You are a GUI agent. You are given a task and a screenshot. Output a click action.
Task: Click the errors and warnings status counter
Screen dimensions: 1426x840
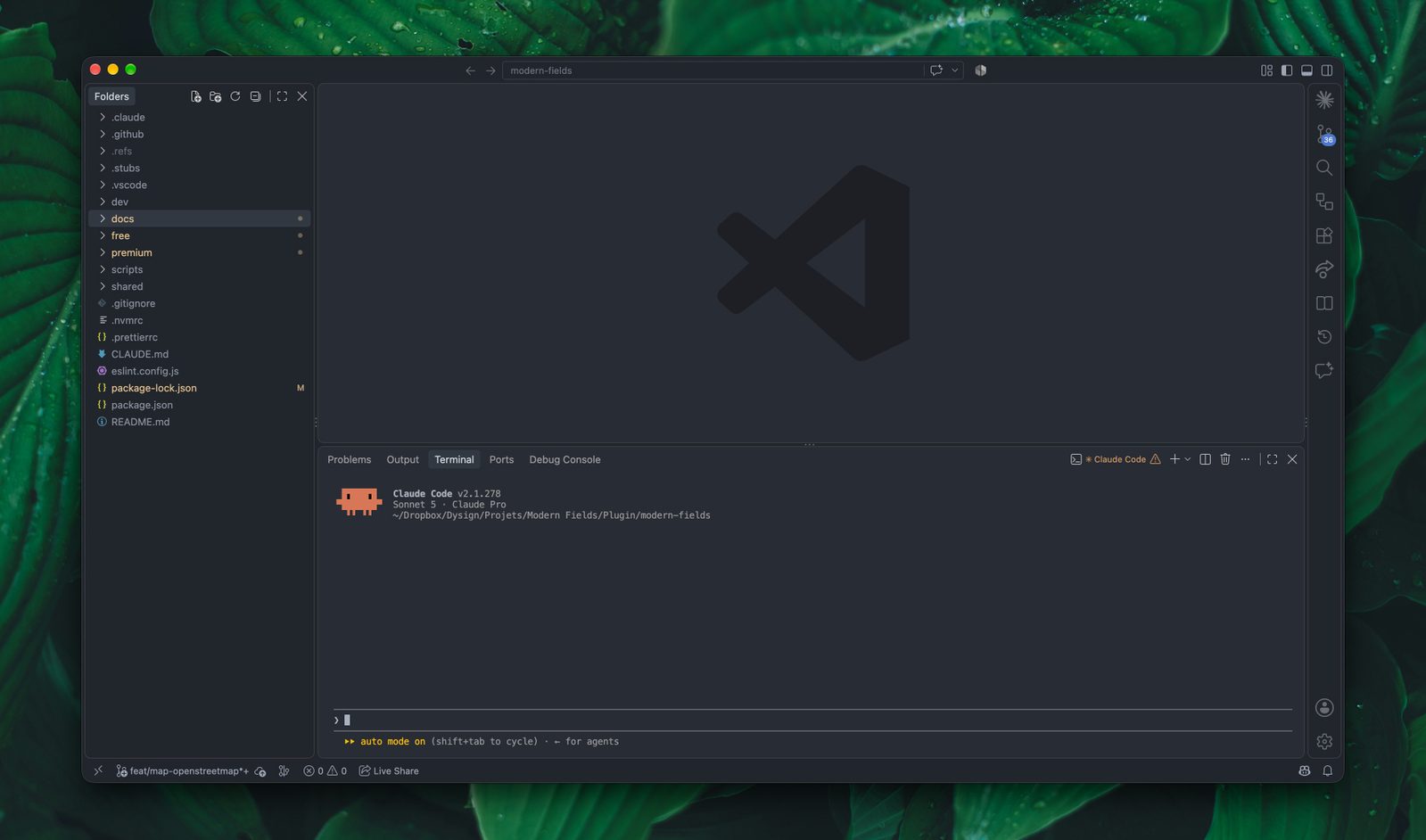[325, 771]
